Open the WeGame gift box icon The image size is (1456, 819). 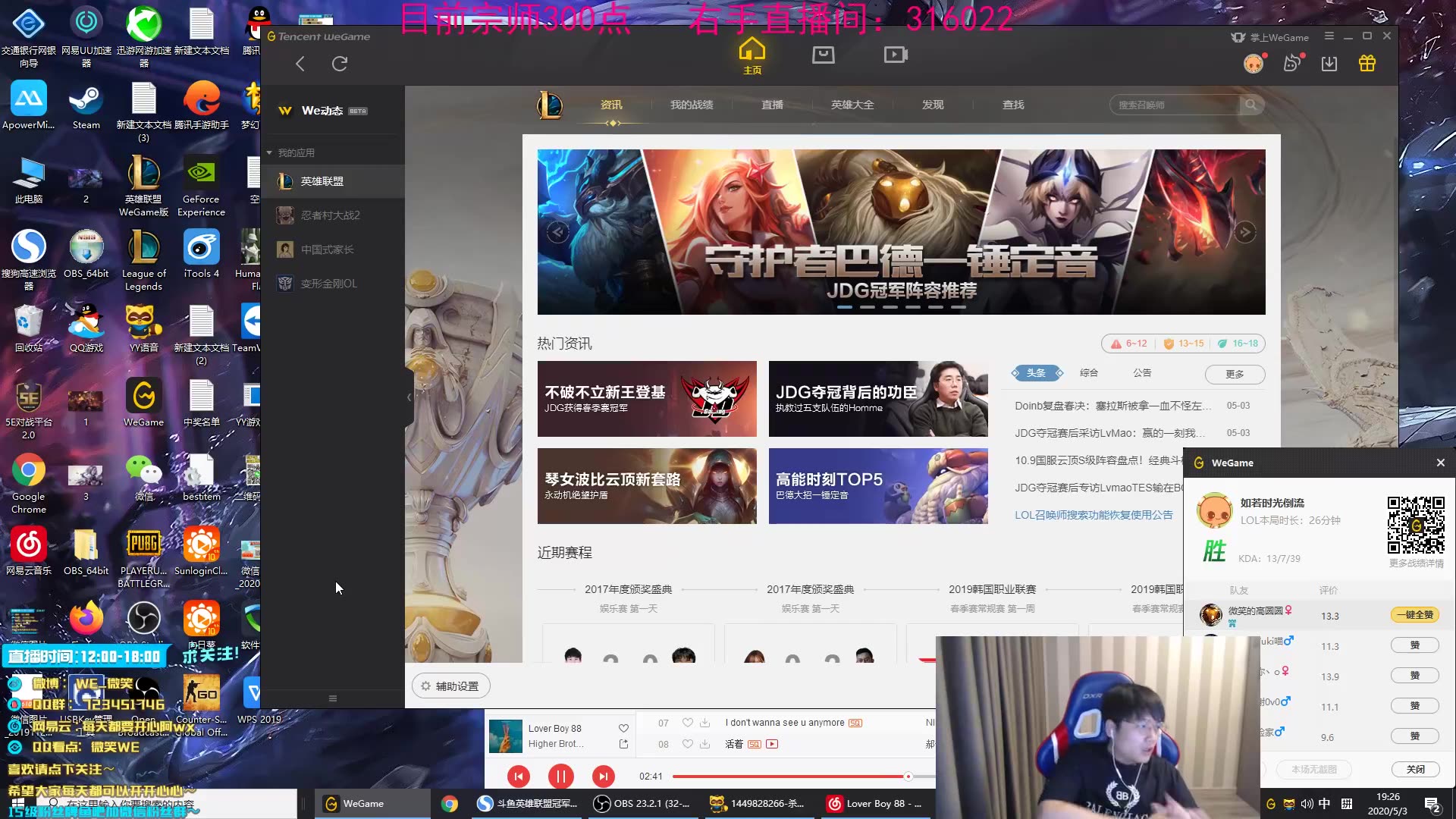[1367, 64]
